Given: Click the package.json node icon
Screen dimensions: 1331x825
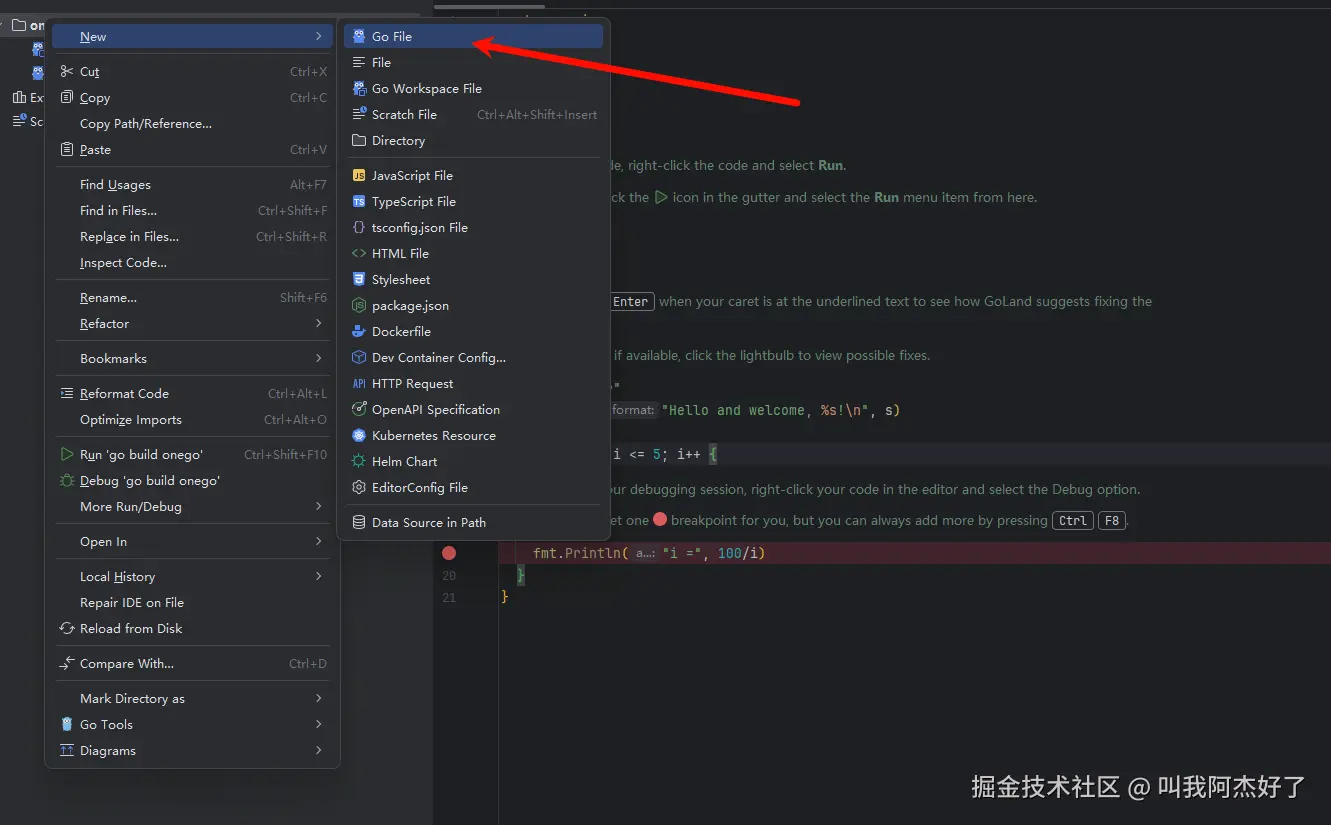Looking at the screenshot, I should coord(359,305).
